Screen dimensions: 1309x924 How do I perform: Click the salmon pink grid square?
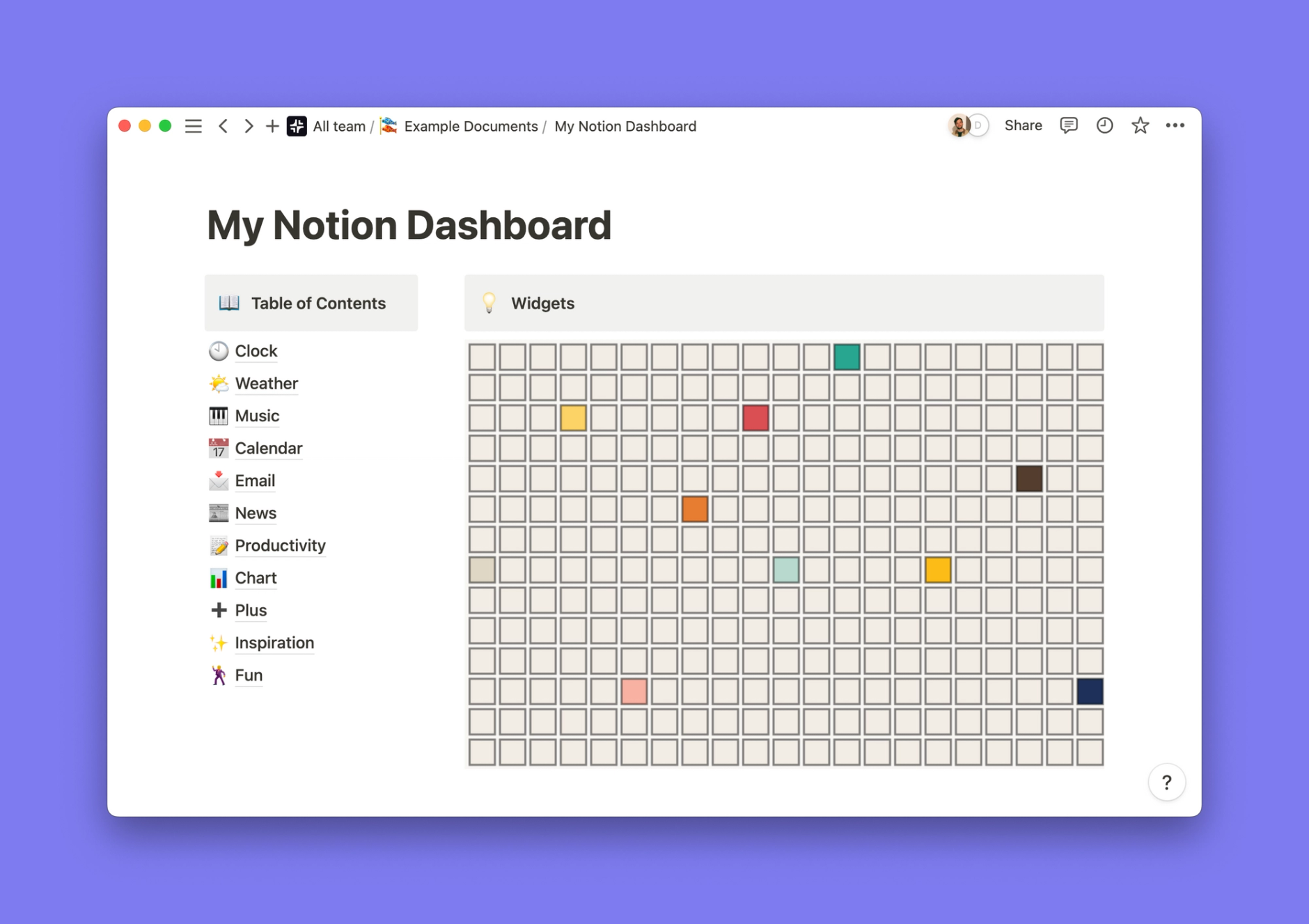tap(634, 691)
